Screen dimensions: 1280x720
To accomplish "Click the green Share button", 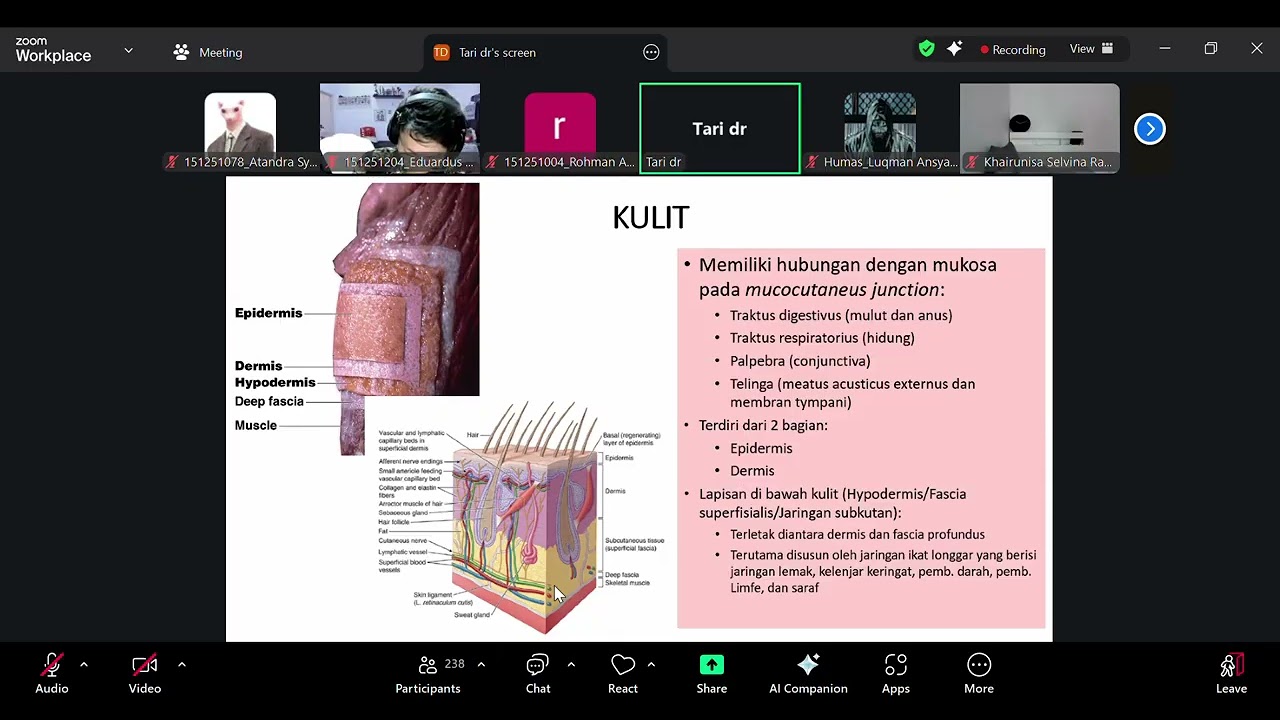I will pos(712,674).
